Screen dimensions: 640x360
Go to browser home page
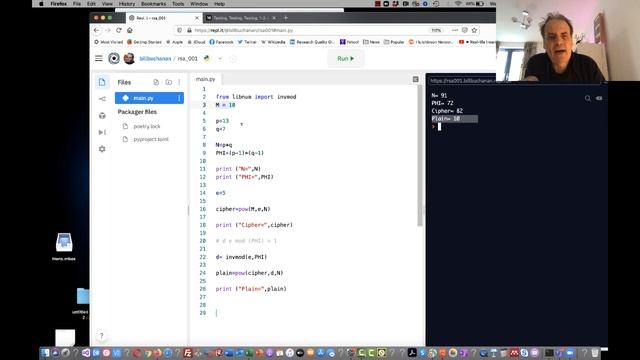coord(130,30)
